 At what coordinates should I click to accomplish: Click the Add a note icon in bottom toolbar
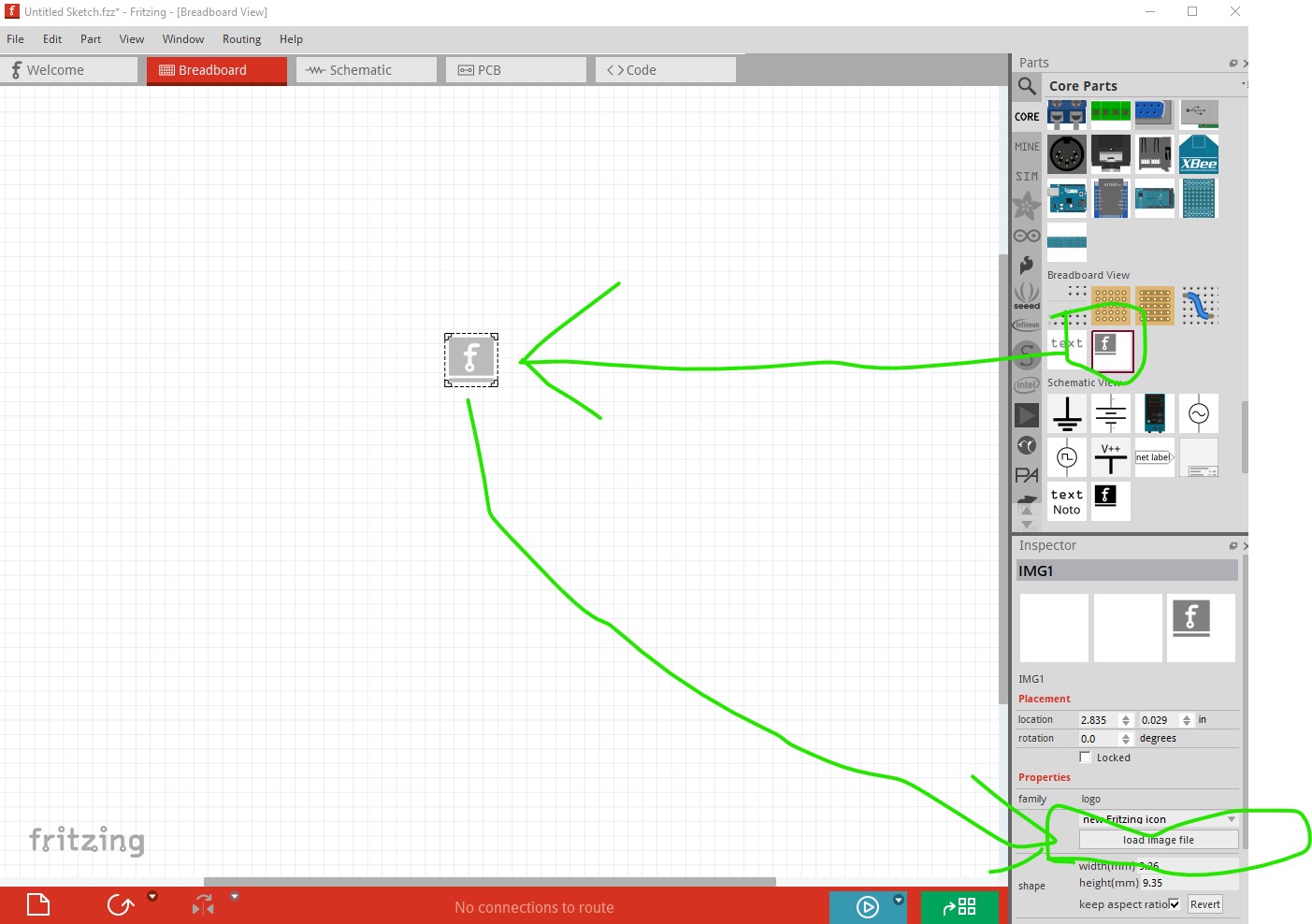(x=38, y=905)
